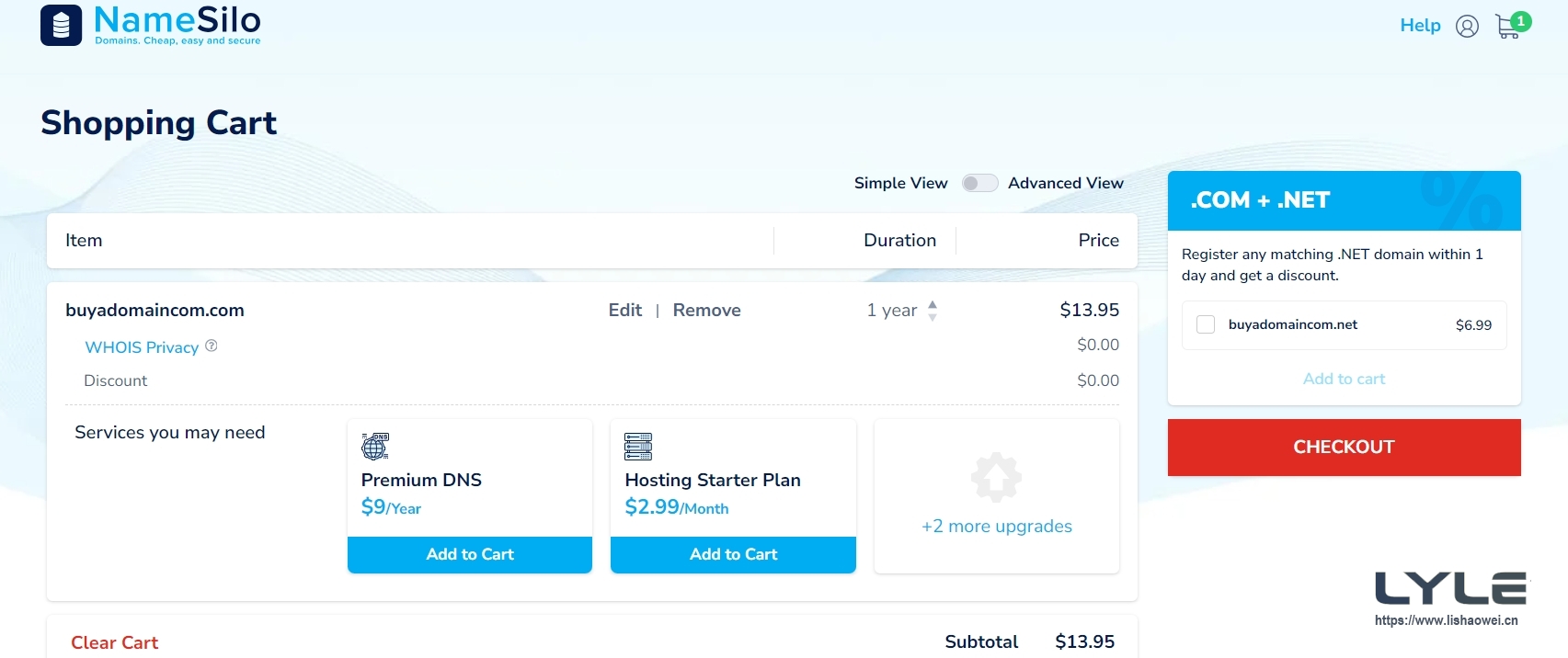Open the user account icon

click(1467, 27)
